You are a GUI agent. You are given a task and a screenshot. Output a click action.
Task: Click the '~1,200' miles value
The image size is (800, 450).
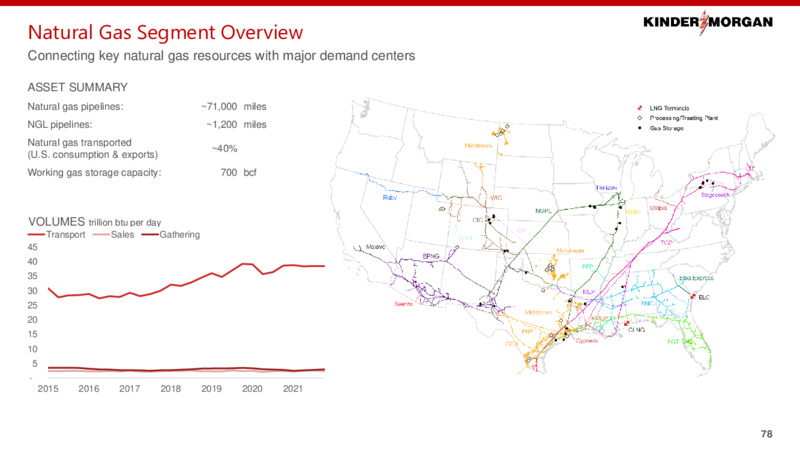pos(221,124)
